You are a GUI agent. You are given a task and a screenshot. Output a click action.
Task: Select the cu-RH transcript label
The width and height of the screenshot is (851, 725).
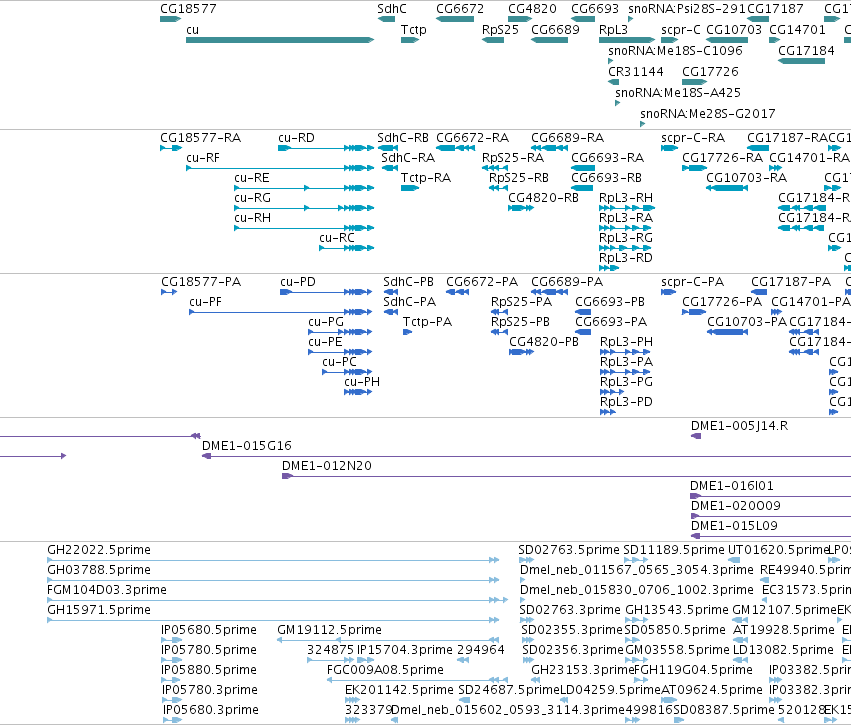[x=252, y=218]
